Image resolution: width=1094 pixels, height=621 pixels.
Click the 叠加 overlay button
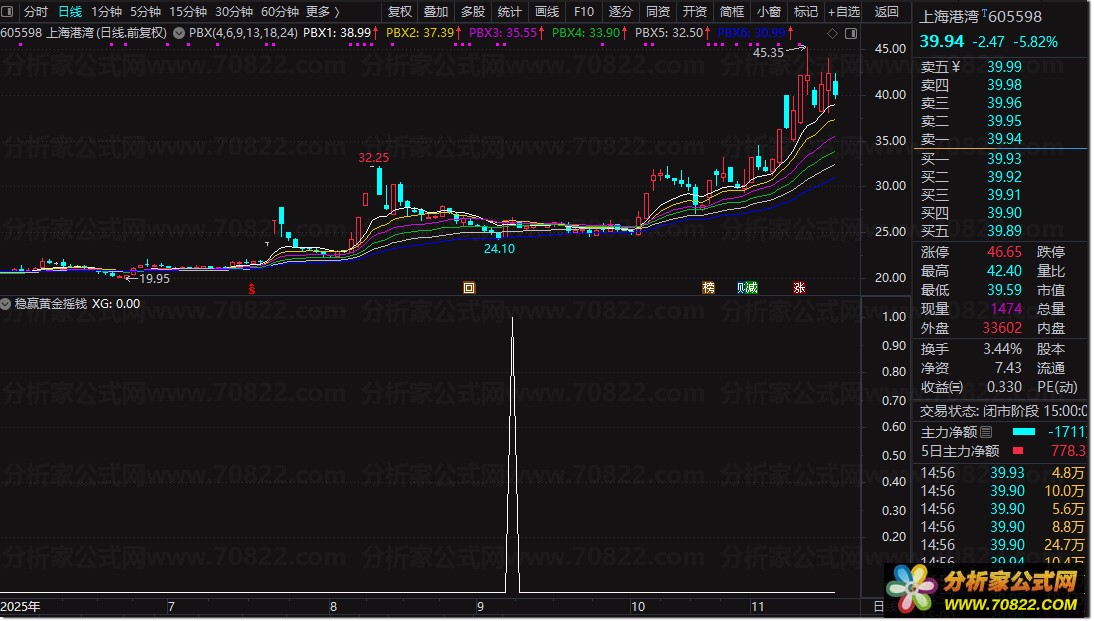coord(436,12)
